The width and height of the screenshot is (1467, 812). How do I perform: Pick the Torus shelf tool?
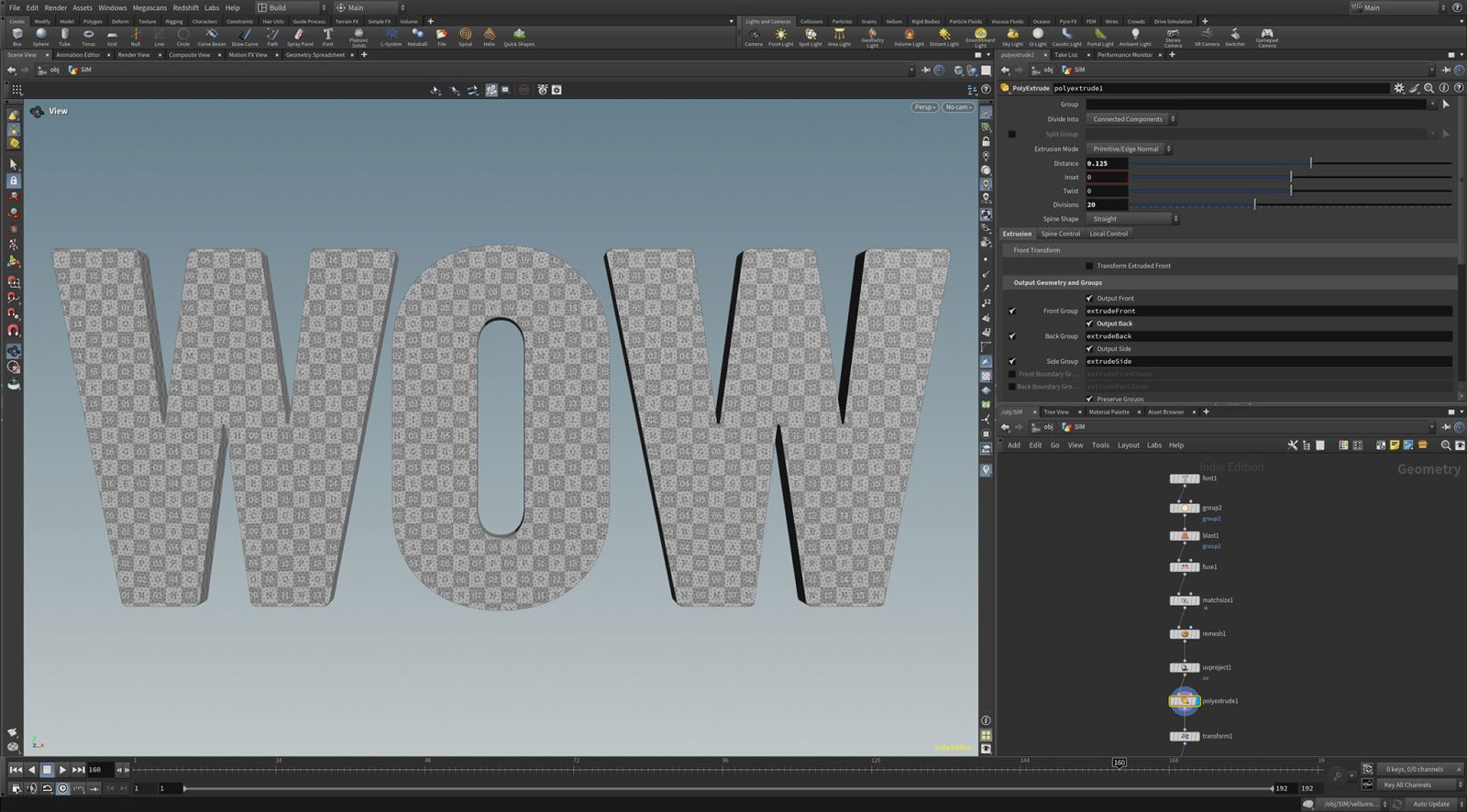tap(88, 37)
